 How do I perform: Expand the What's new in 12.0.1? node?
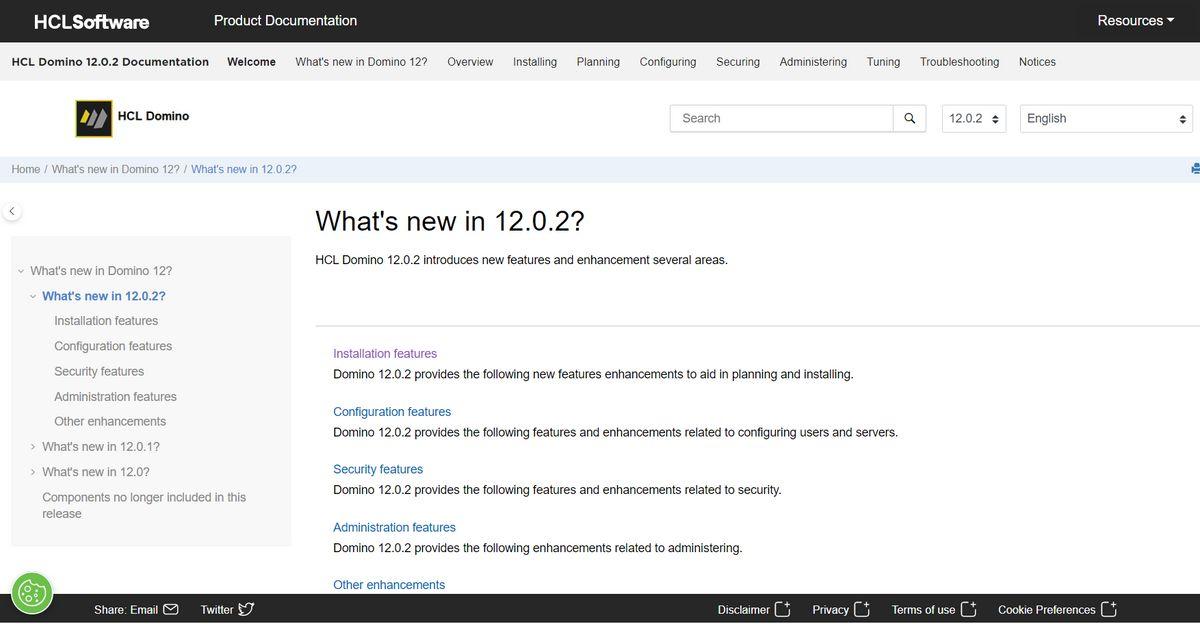[33, 447]
